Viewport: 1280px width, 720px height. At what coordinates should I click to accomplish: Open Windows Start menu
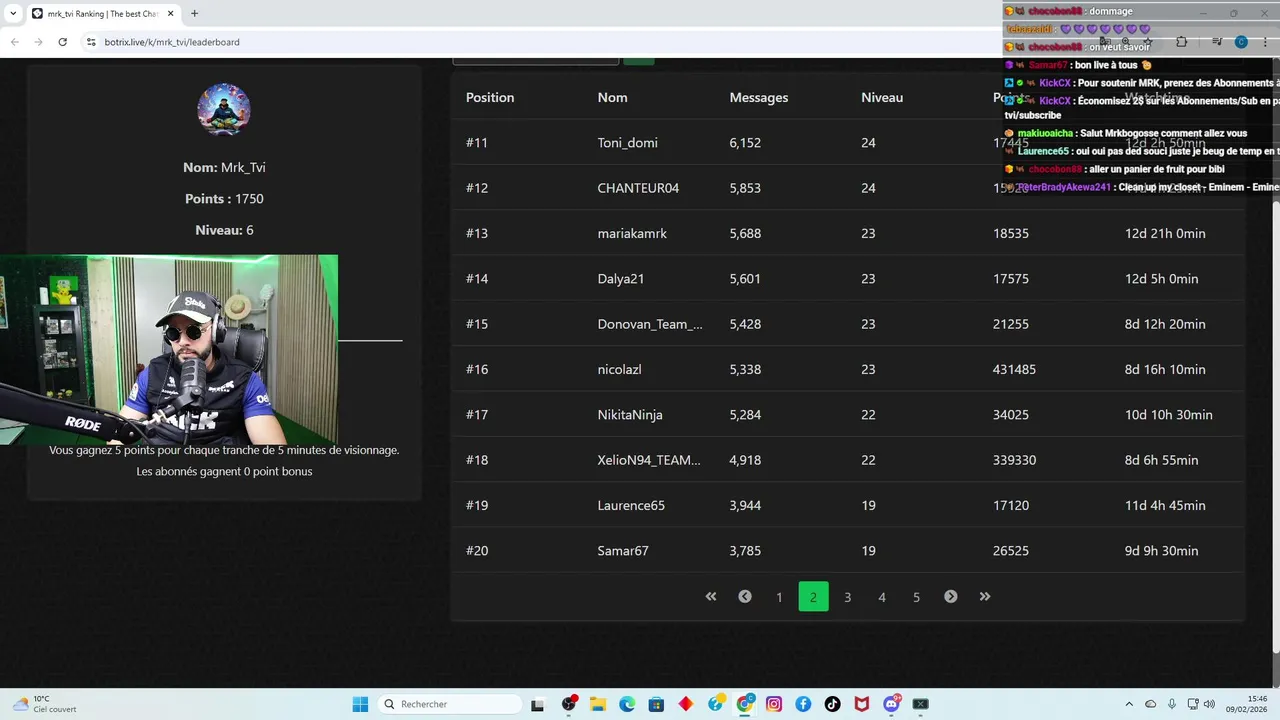tap(360, 704)
